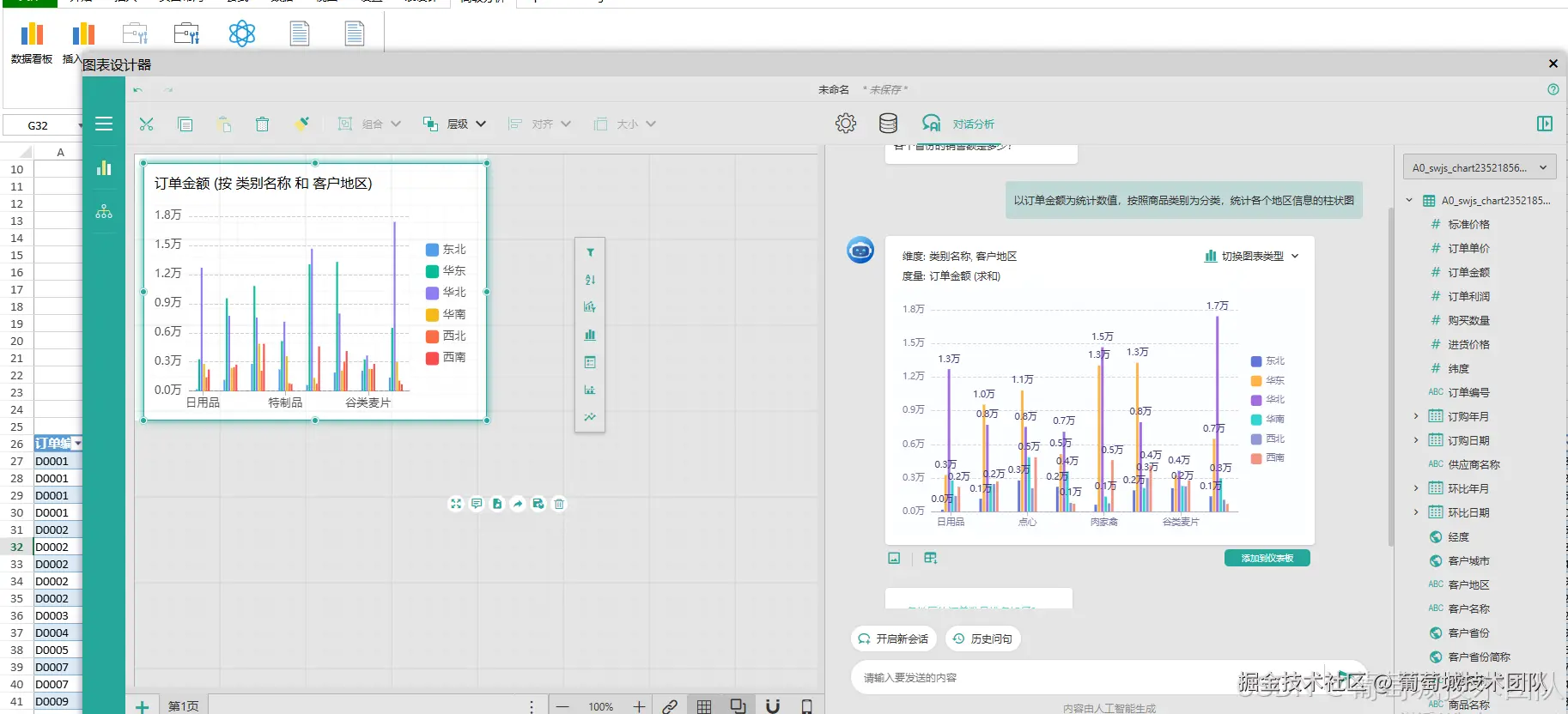Expand the 环比日期 field node
The height and width of the screenshot is (714, 1568).
pyautogui.click(x=1416, y=512)
